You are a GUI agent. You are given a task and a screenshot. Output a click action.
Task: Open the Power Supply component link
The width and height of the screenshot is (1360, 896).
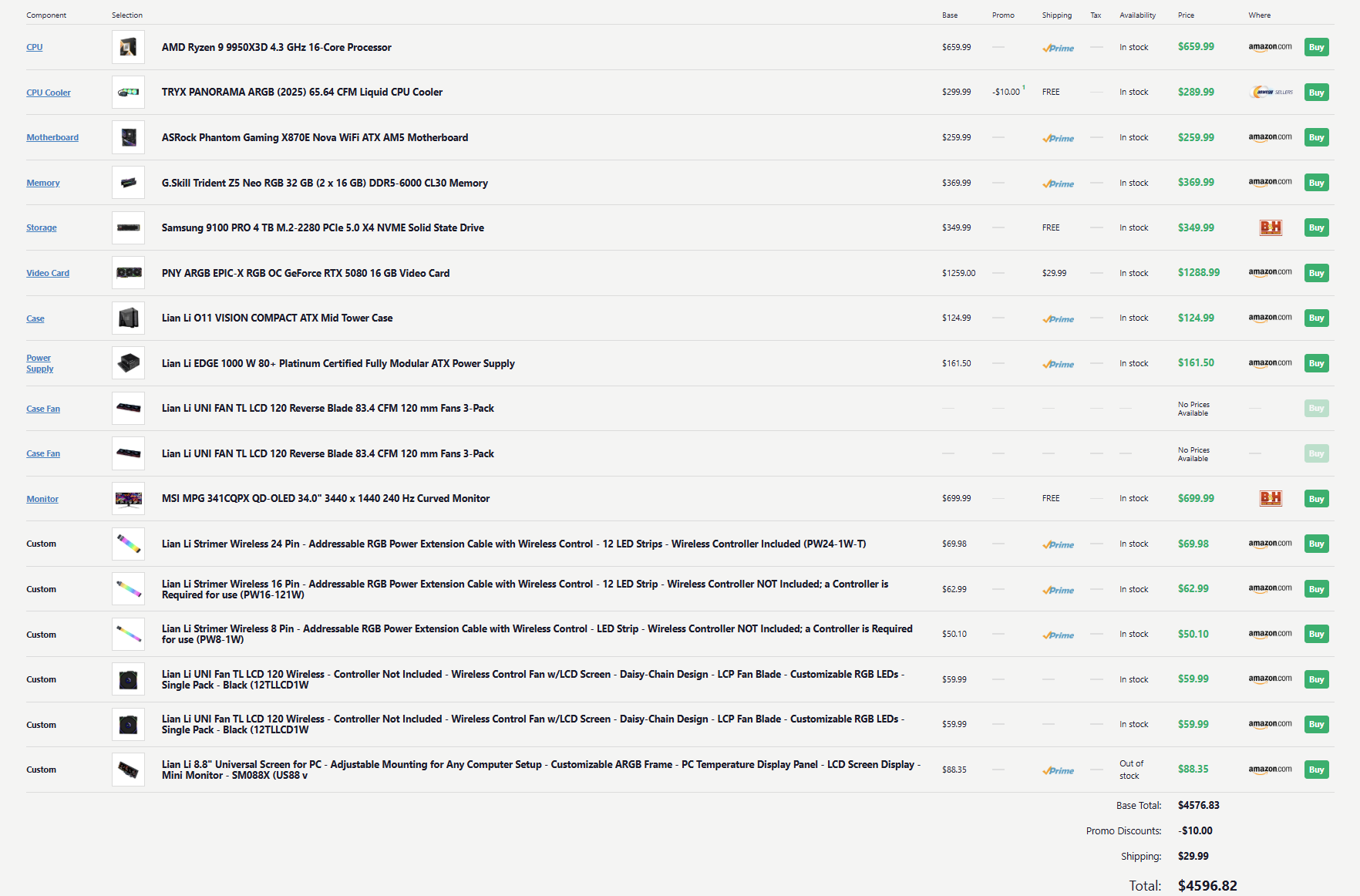[40, 363]
